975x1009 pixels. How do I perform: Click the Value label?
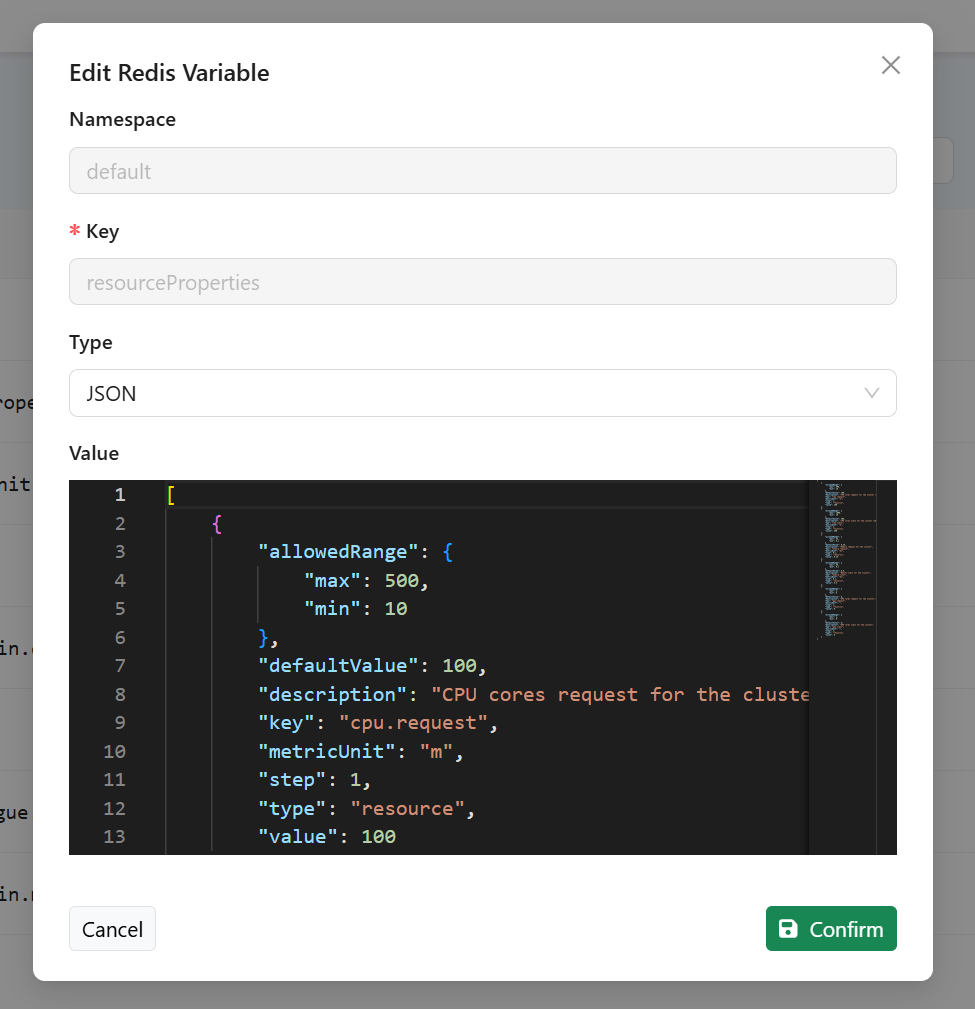pyautogui.click(x=94, y=453)
